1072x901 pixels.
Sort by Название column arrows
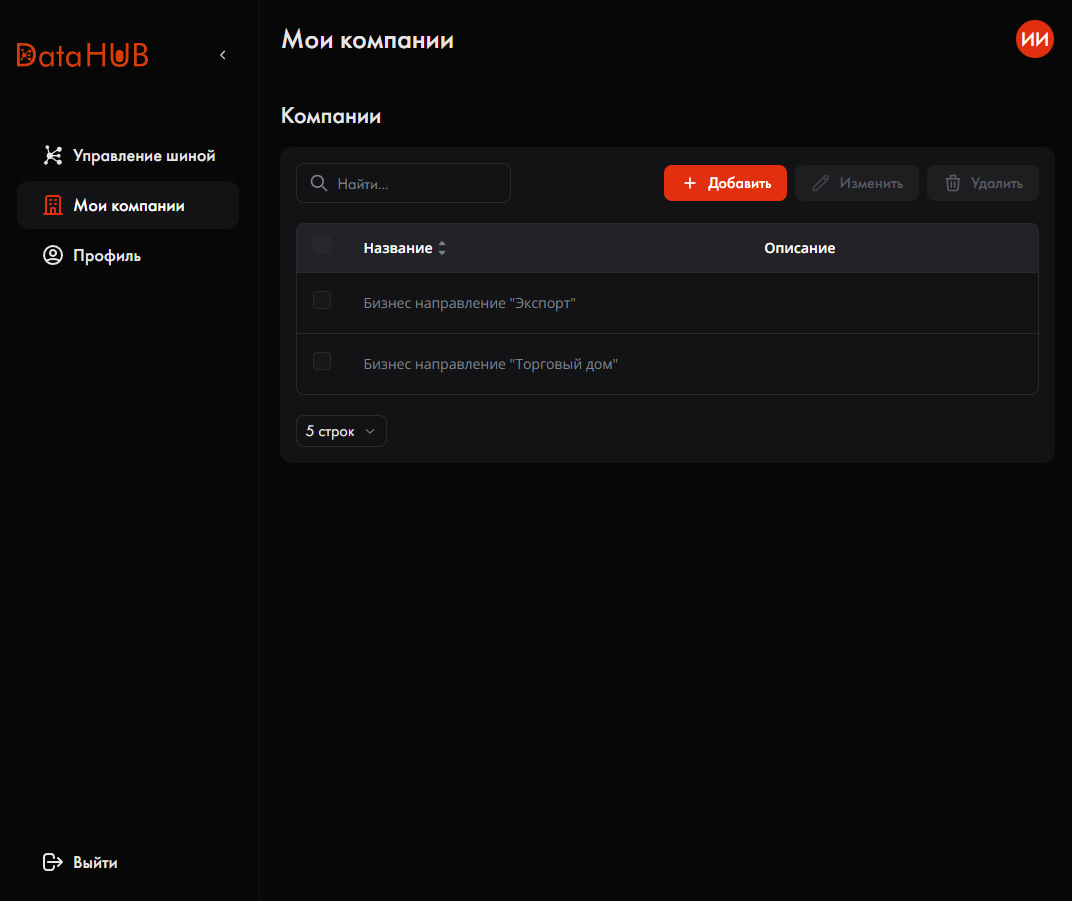(x=442, y=248)
